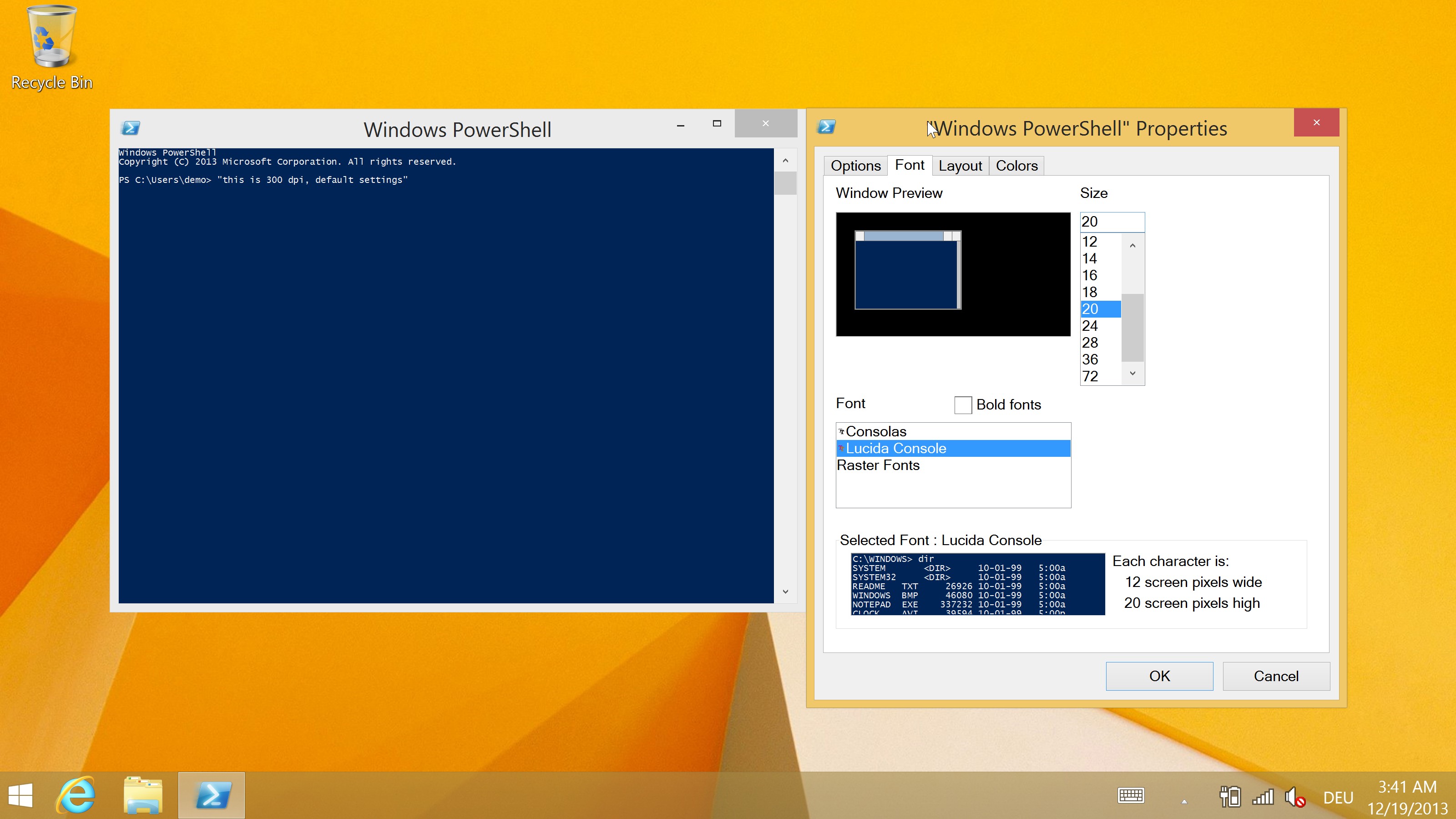Confirm with the OK button

[1159, 676]
